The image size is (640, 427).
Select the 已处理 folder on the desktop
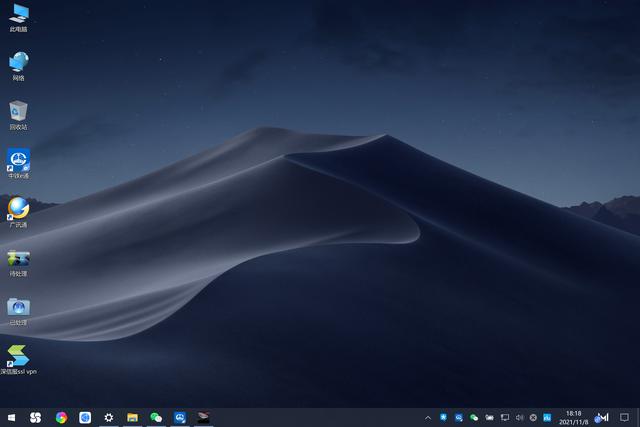(18, 312)
